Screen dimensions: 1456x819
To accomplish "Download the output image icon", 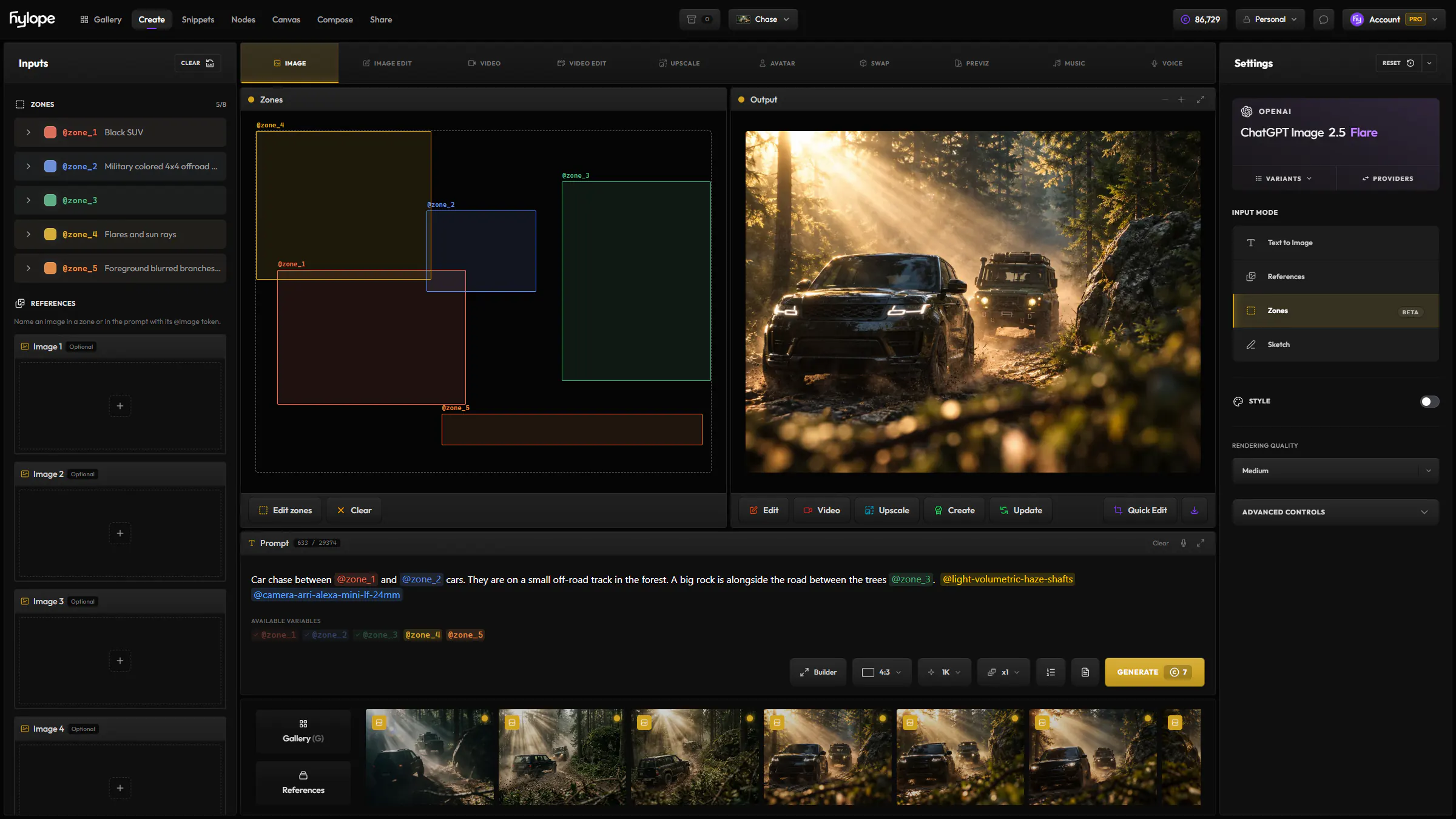I will pos(1194,510).
